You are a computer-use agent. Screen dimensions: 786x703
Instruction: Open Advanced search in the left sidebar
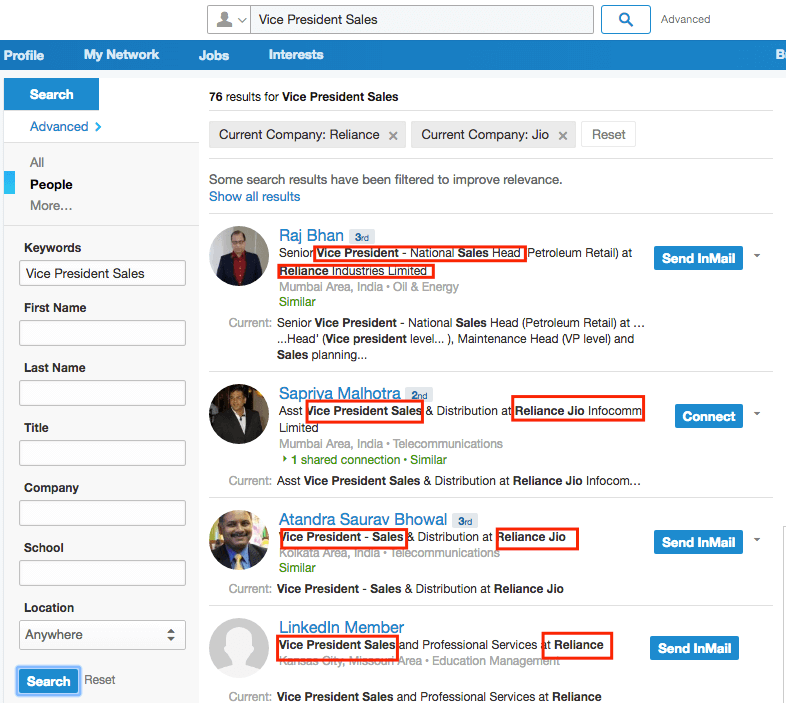(65, 126)
